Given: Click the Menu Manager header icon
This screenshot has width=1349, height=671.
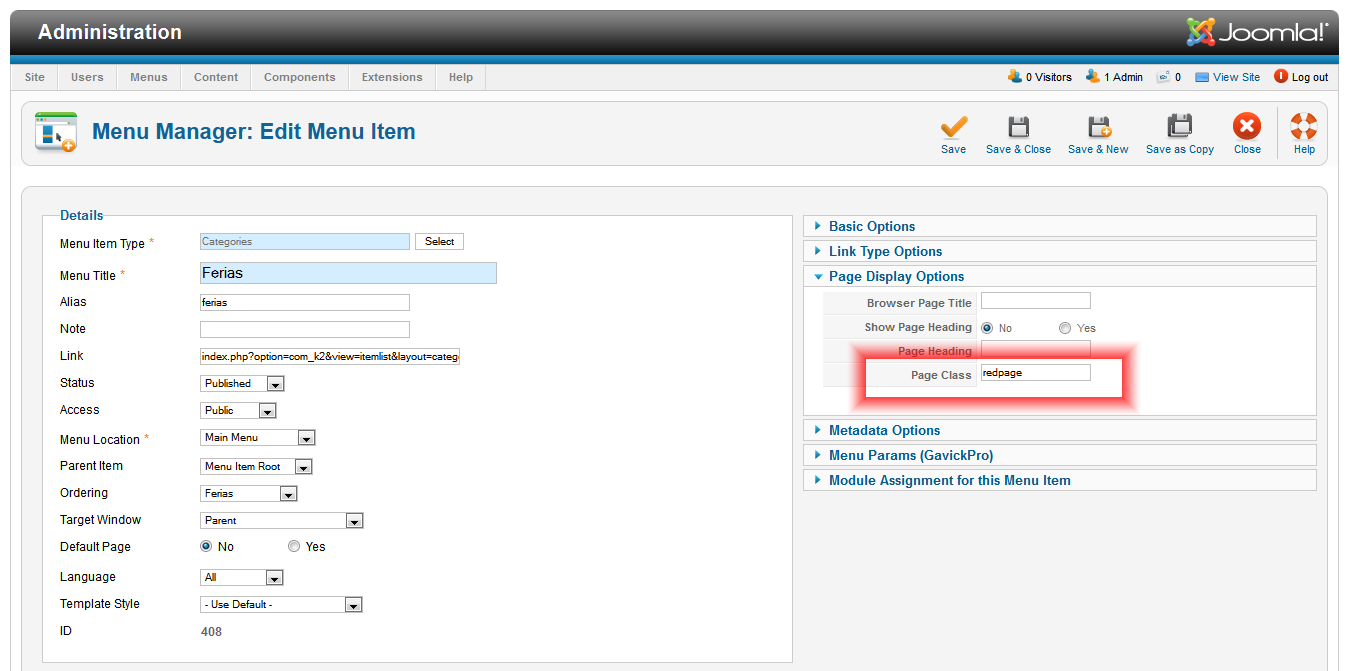Looking at the screenshot, I should 56,132.
